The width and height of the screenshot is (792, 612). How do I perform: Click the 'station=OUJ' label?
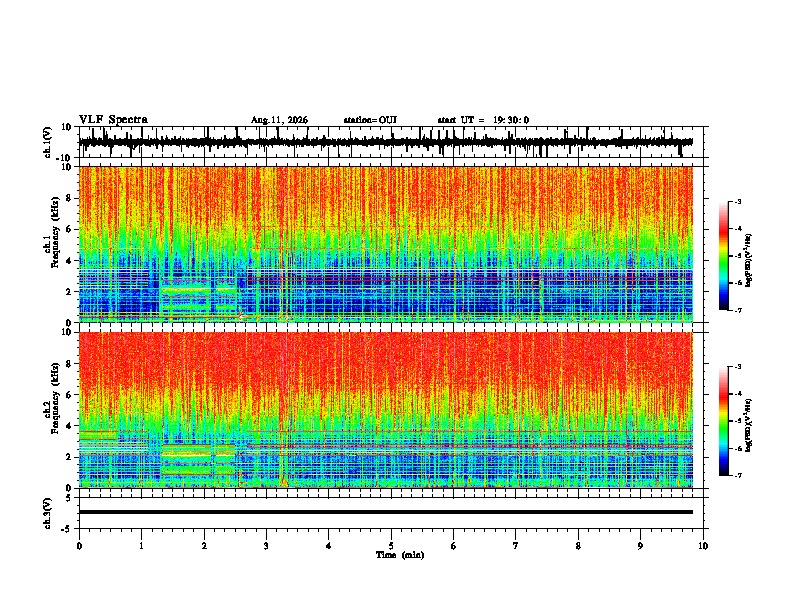point(370,120)
